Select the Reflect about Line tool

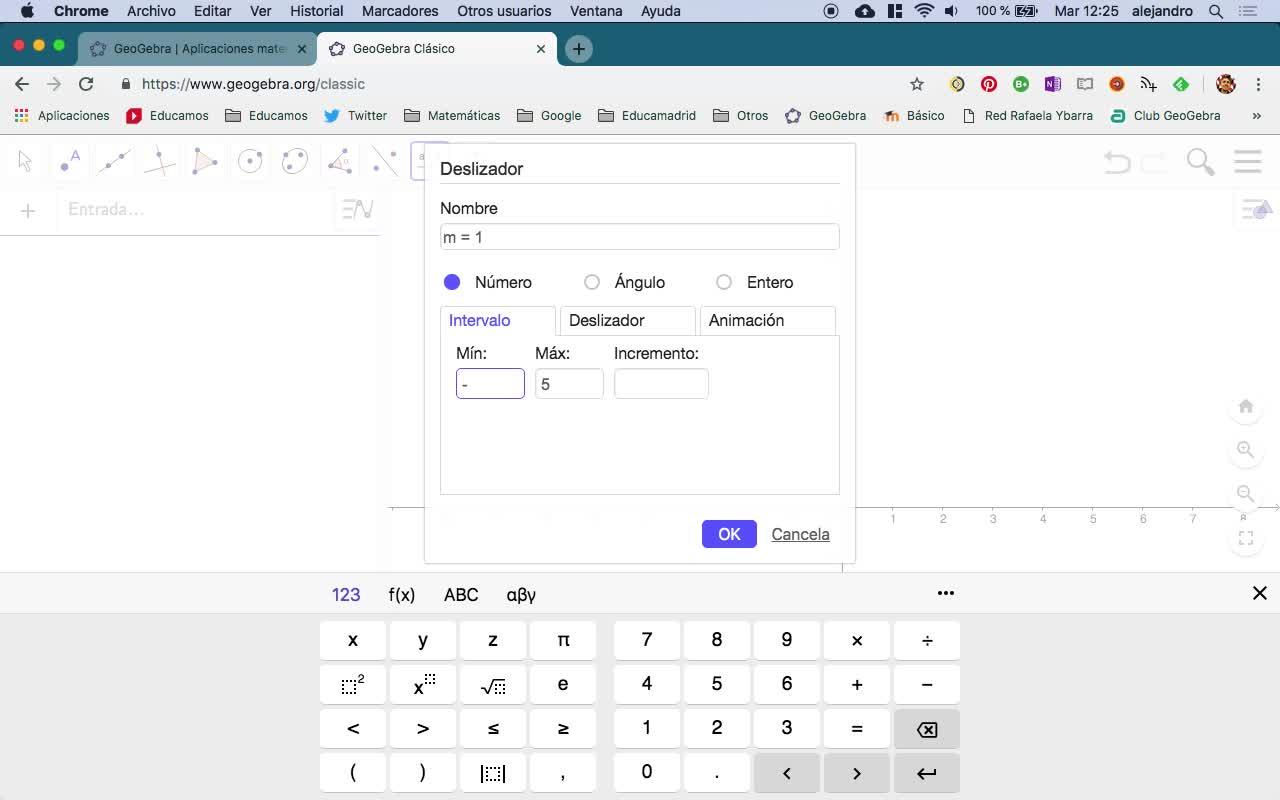click(x=384, y=161)
